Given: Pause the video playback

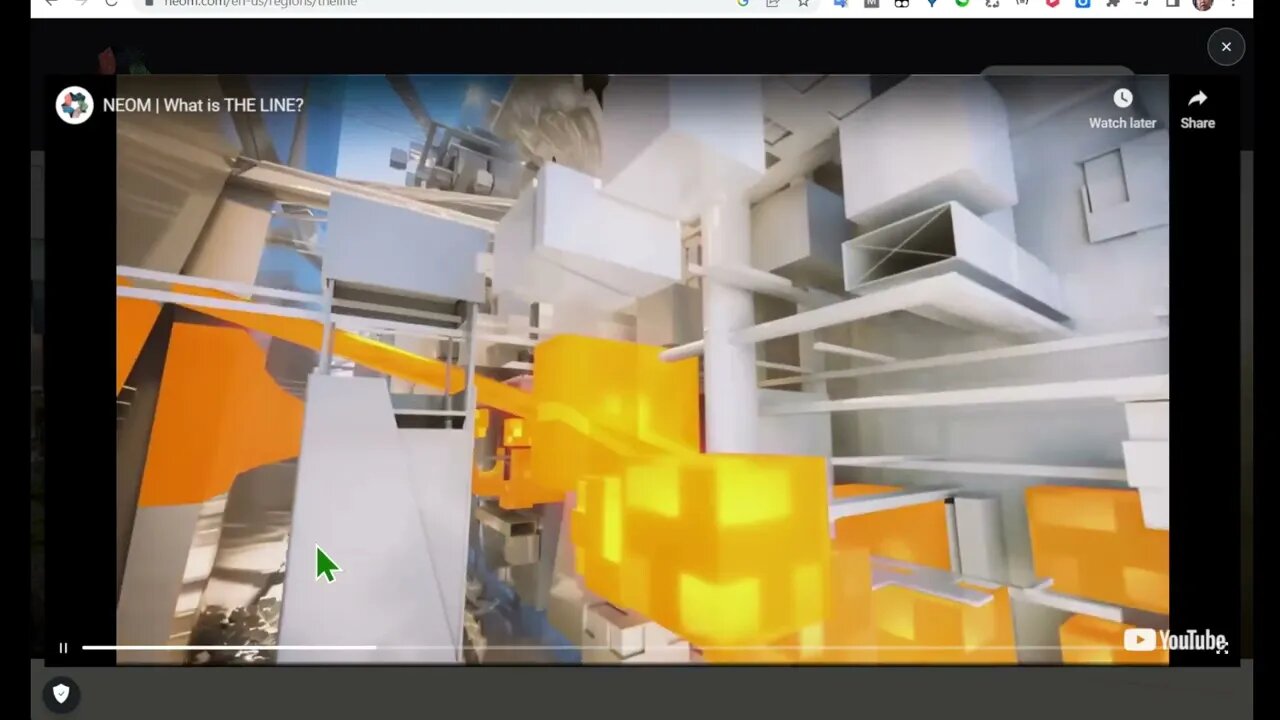Looking at the screenshot, I should pos(63,648).
